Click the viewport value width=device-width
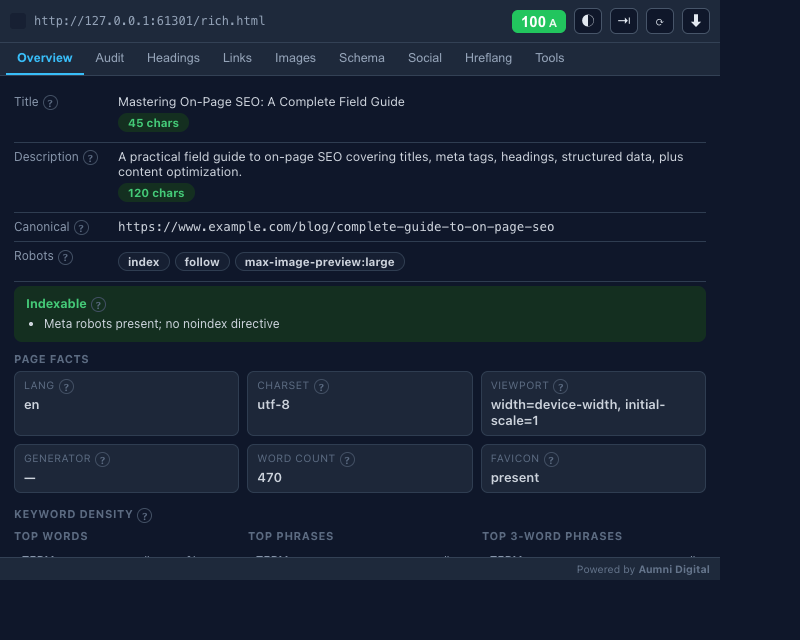This screenshot has width=800, height=640. click(x=578, y=412)
